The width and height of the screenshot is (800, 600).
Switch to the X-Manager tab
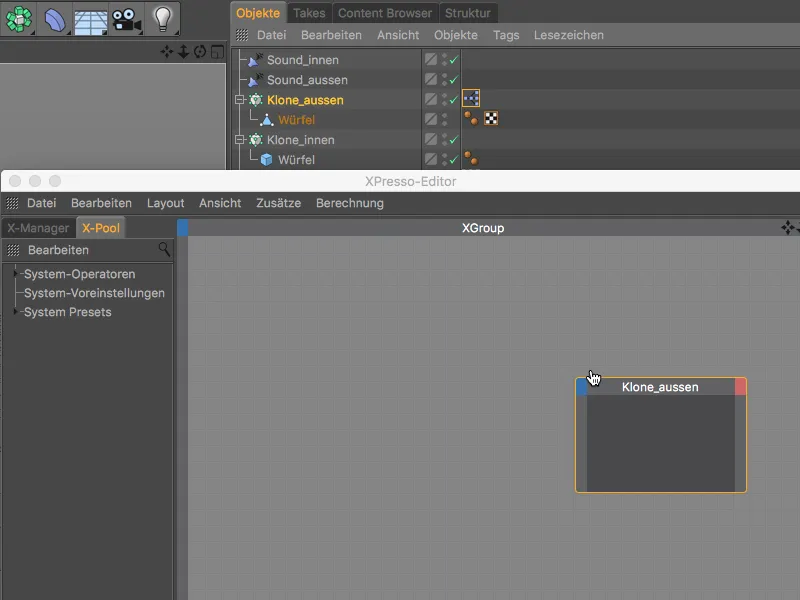(x=38, y=228)
